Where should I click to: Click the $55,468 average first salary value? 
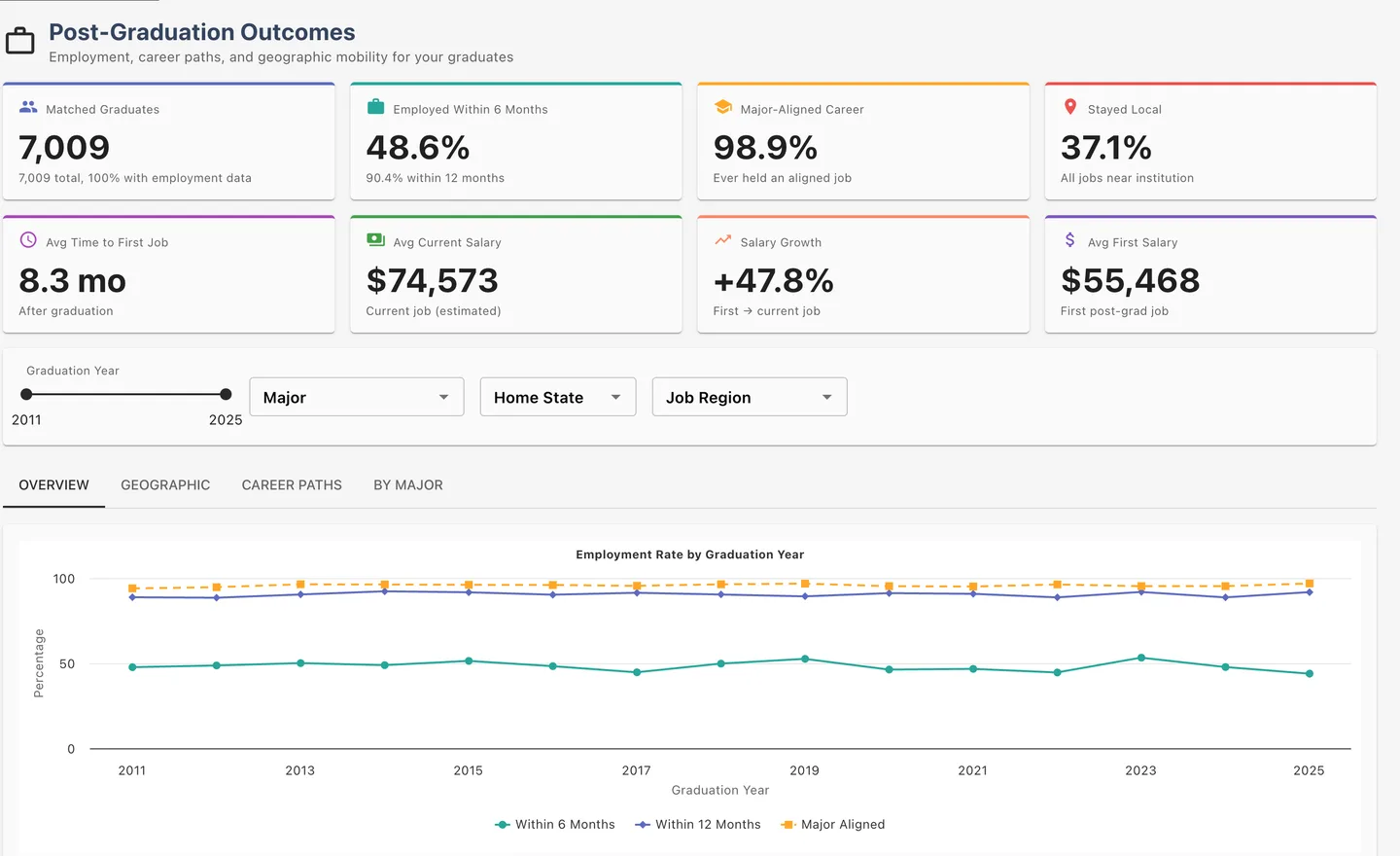[x=1131, y=280]
